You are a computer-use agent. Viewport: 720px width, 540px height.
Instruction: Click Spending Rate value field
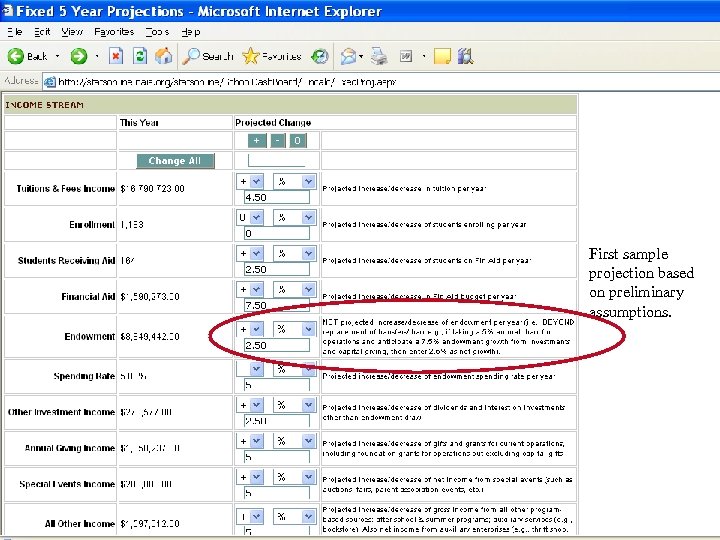(277, 385)
